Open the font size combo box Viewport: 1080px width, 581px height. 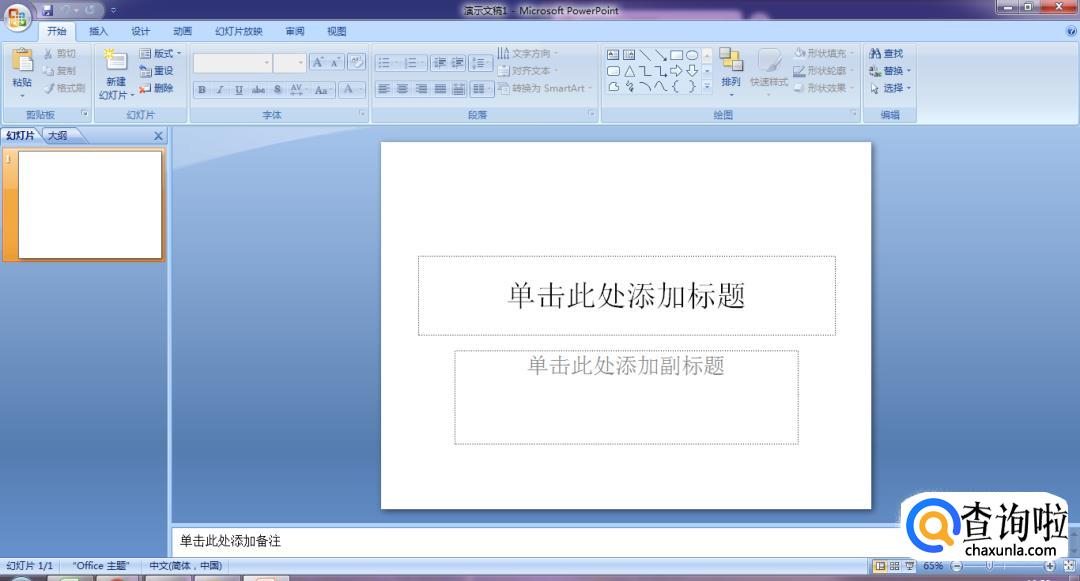(289, 63)
